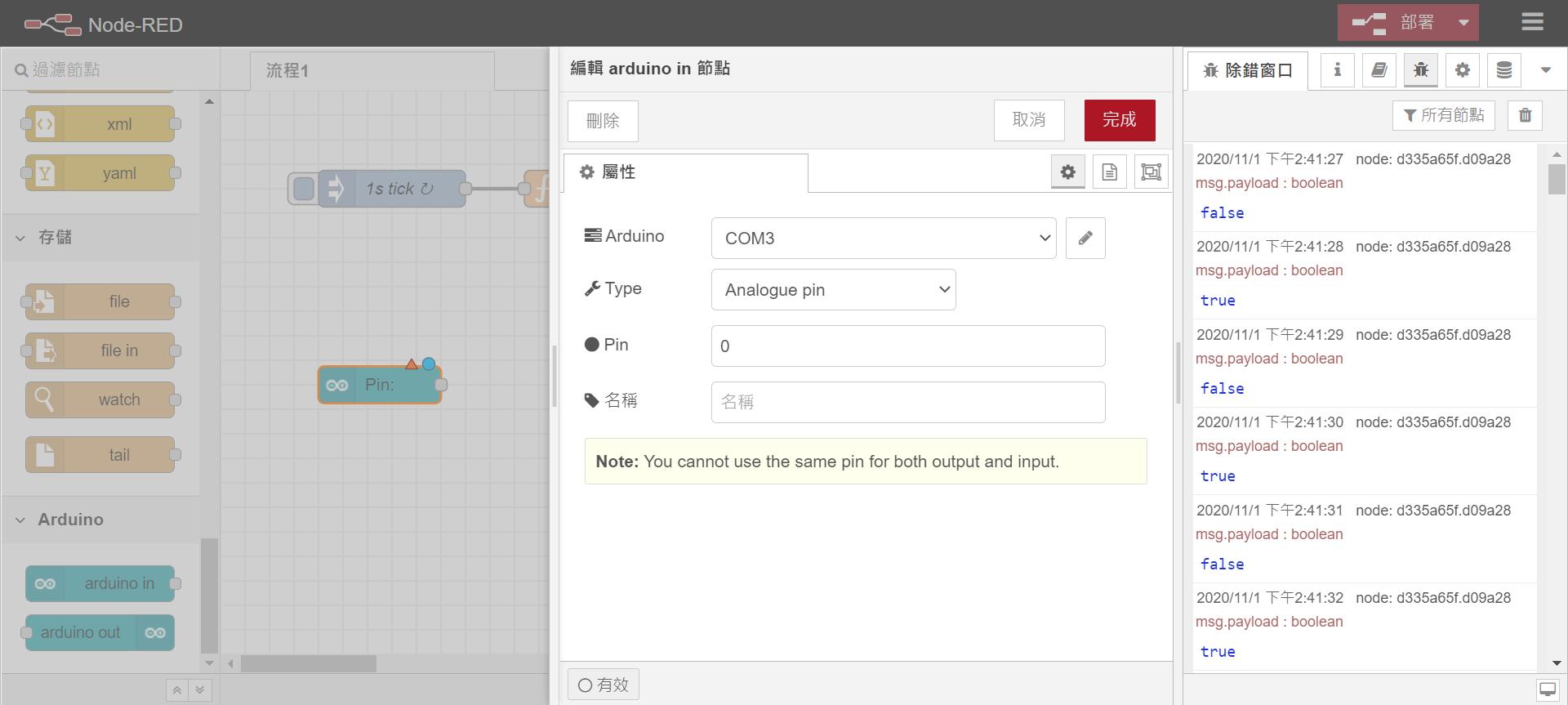This screenshot has width=1568, height=705.
Task: Select the file palette node
Action: coord(100,301)
